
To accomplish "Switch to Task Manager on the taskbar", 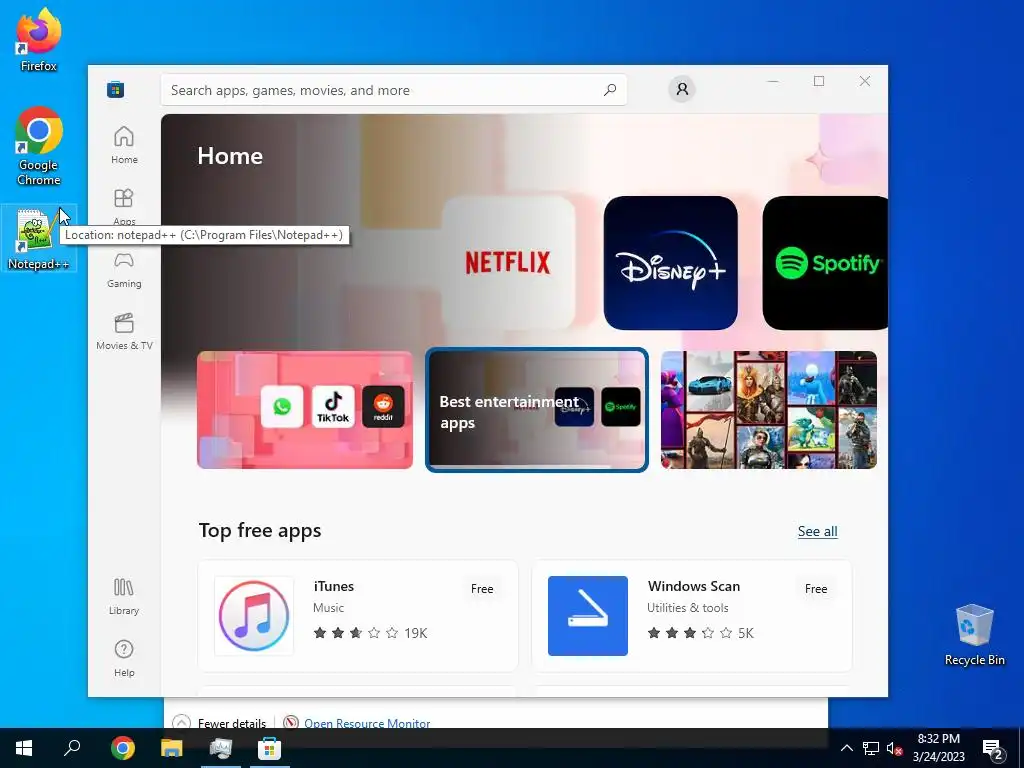I will coord(221,748).
